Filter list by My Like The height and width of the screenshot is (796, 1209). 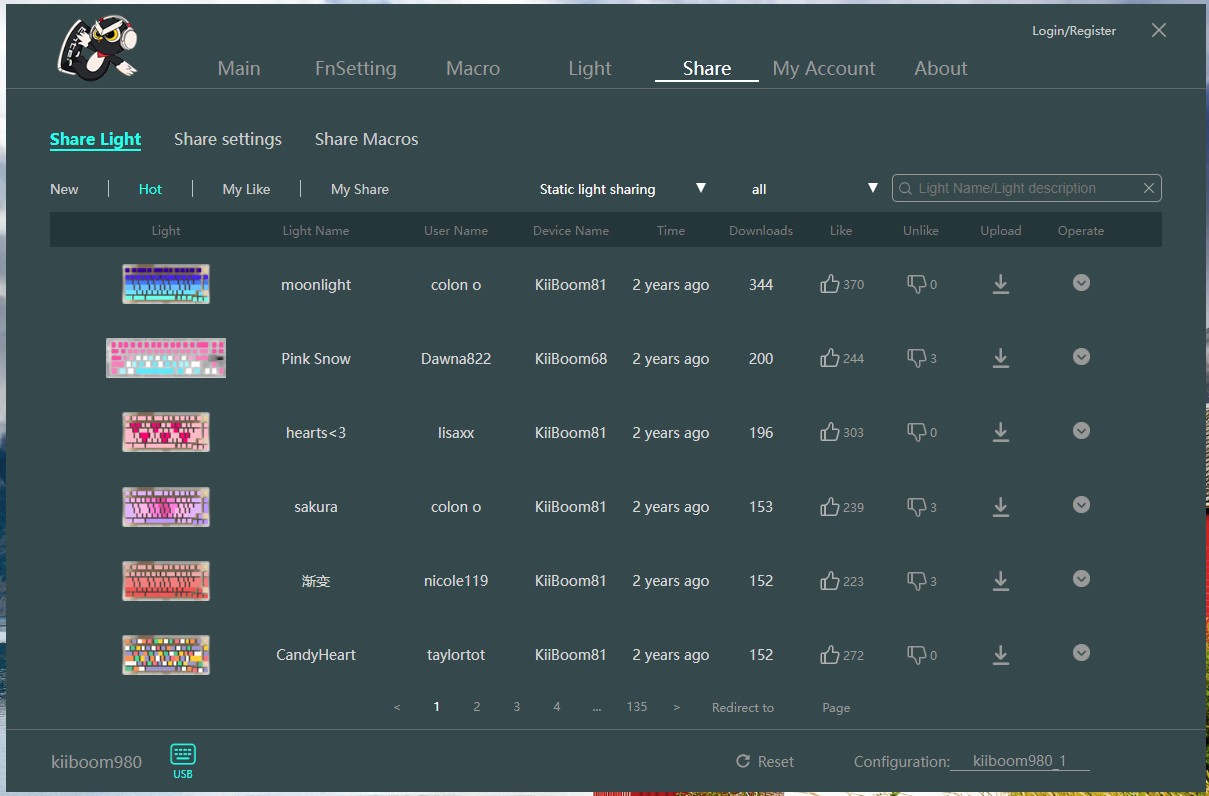(x=246, y=189)
